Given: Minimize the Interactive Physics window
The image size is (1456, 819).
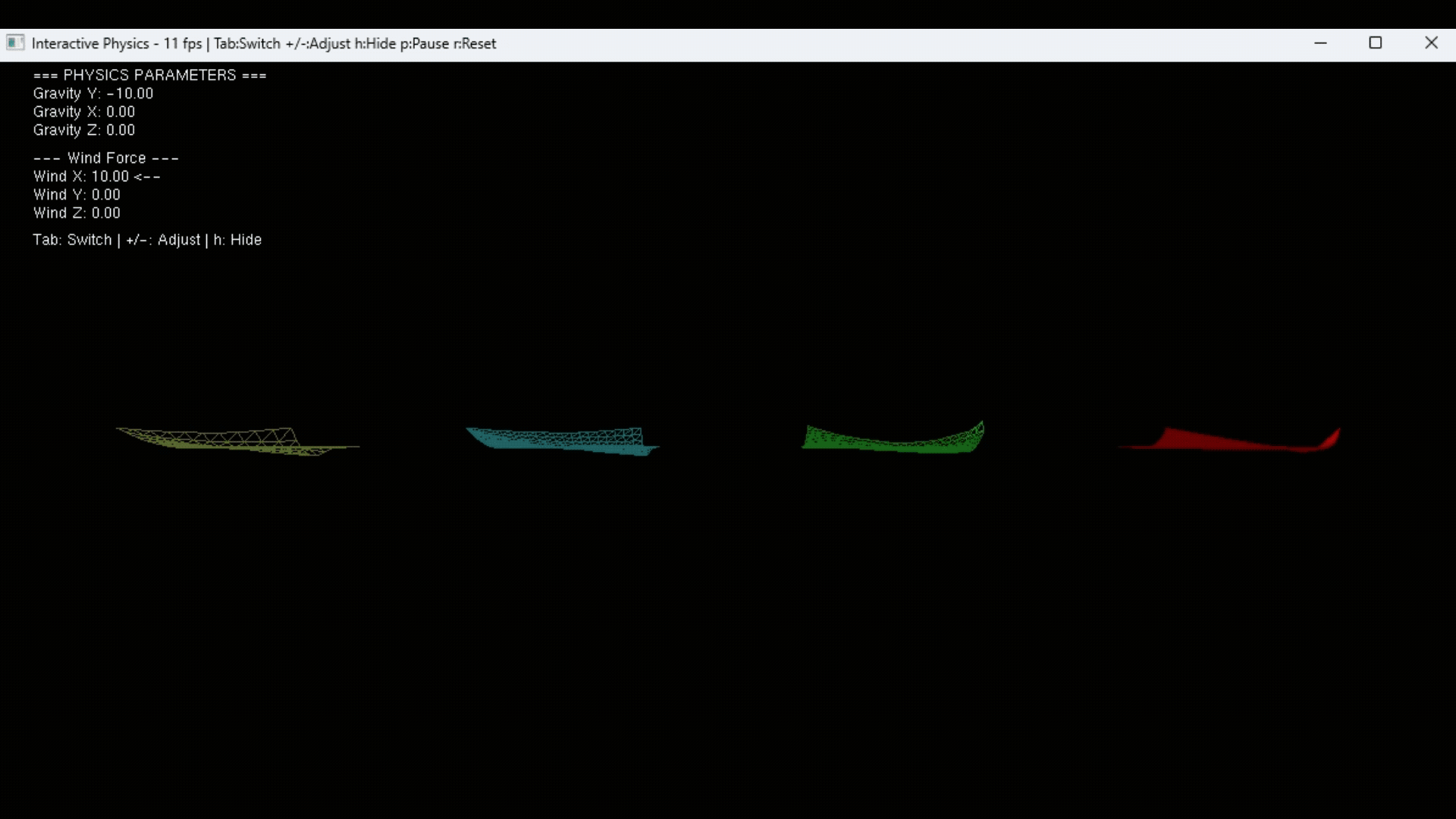Looking at the screenshot, I should (x=1320, y=43).
